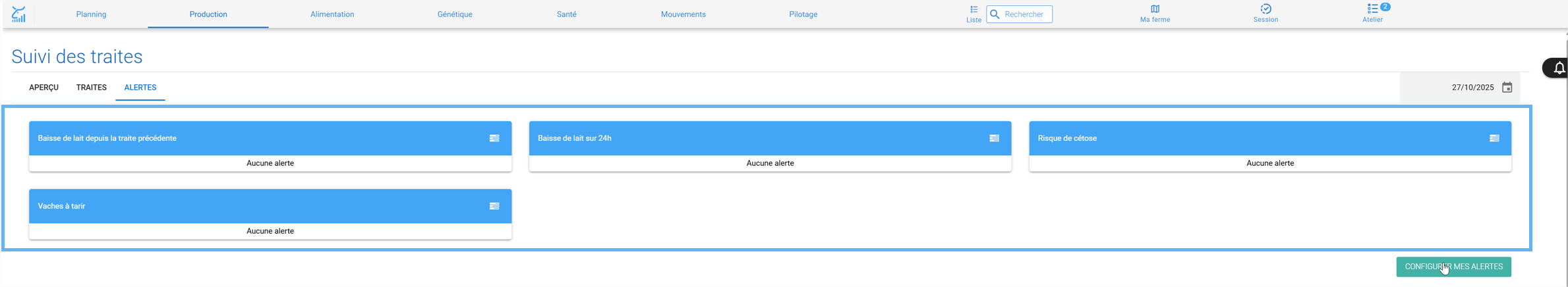Open the Production menu

click(208, 14)
